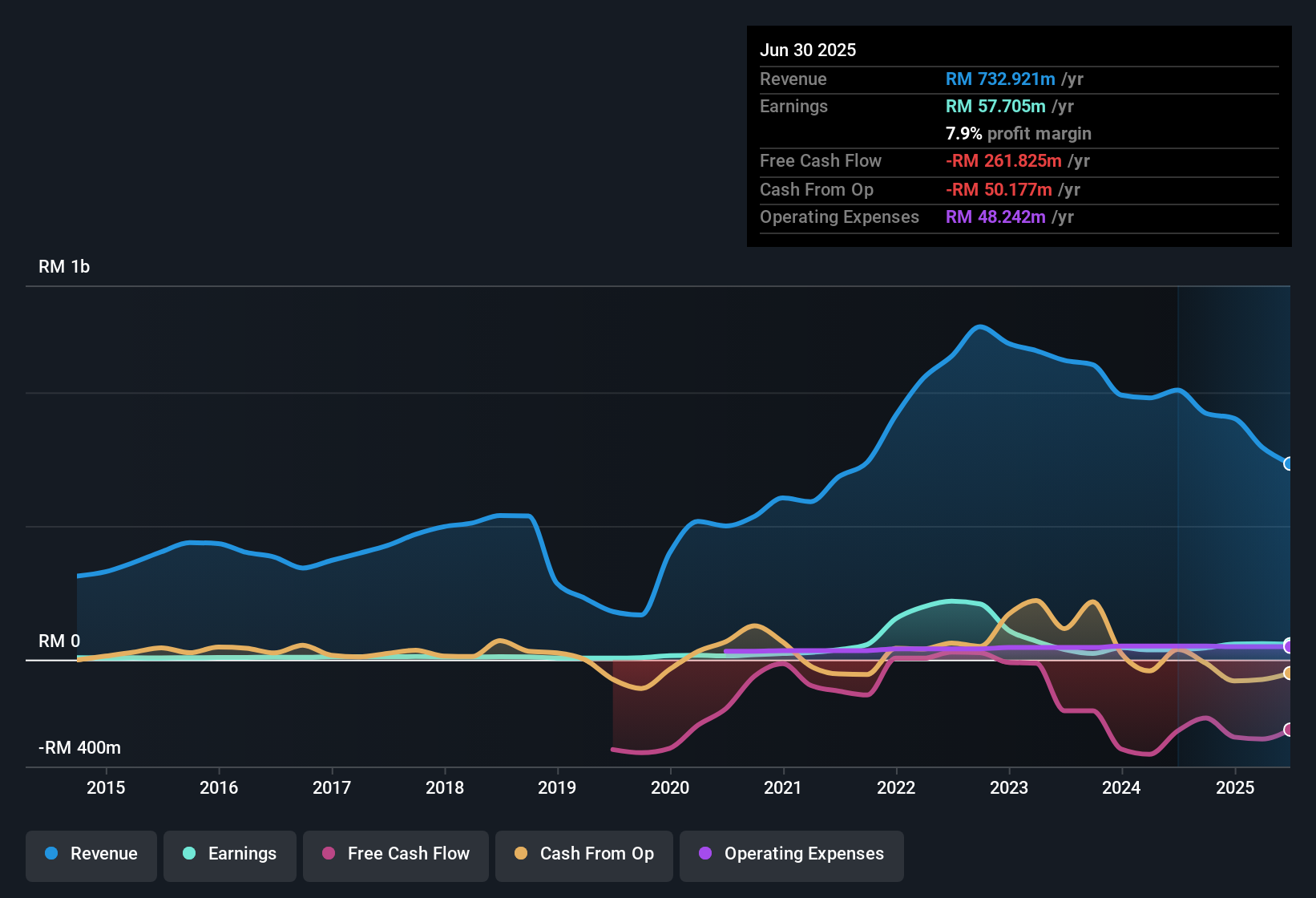The image size is (1316, 898).
Task: Open the Cash From Op legend entry
Action: tap(583, 854)
